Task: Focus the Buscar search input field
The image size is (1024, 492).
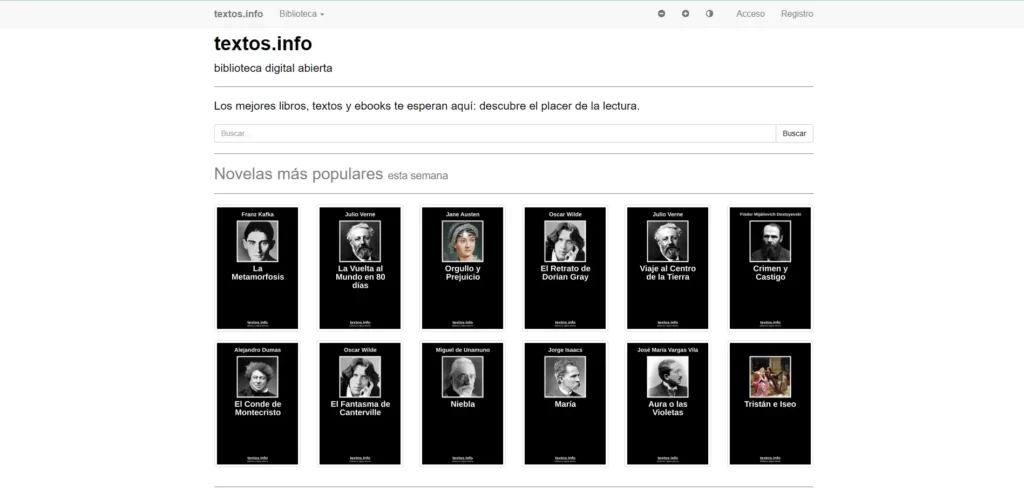Action: (494, 134)
